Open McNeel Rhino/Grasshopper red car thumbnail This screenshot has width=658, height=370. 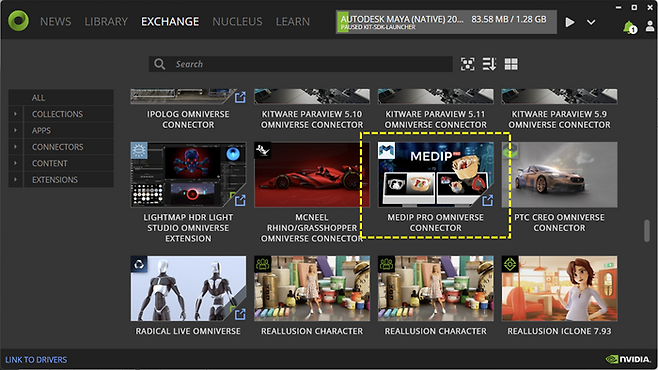point(312,175)
